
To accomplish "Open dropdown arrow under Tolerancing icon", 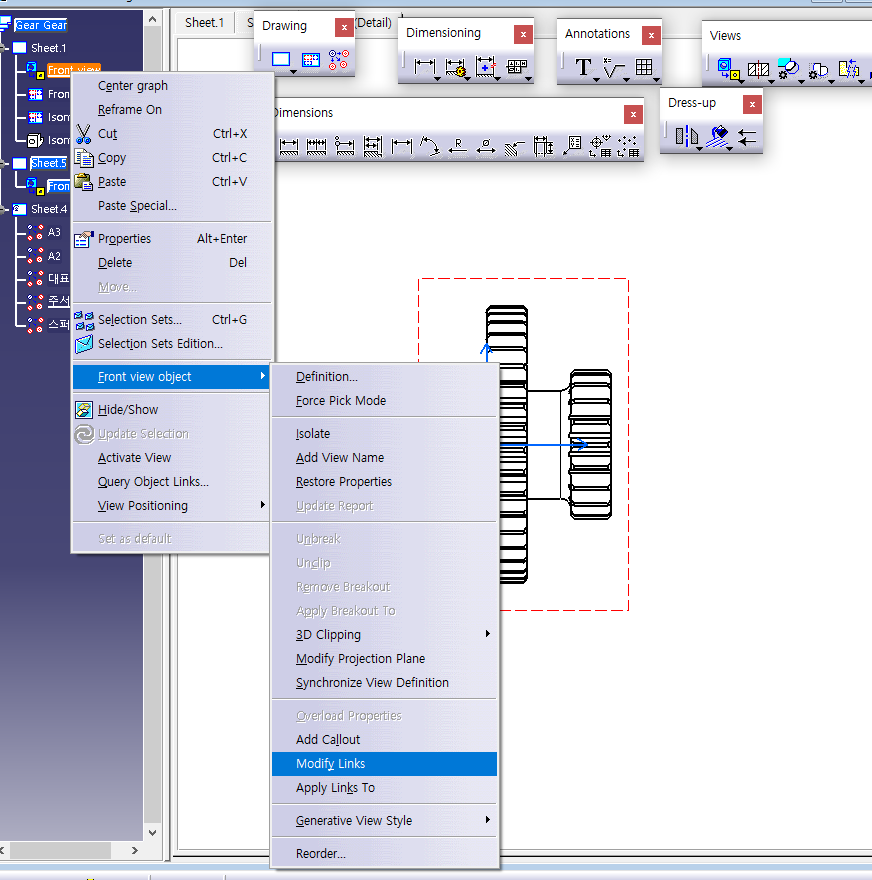I will (x=529, y=79).
